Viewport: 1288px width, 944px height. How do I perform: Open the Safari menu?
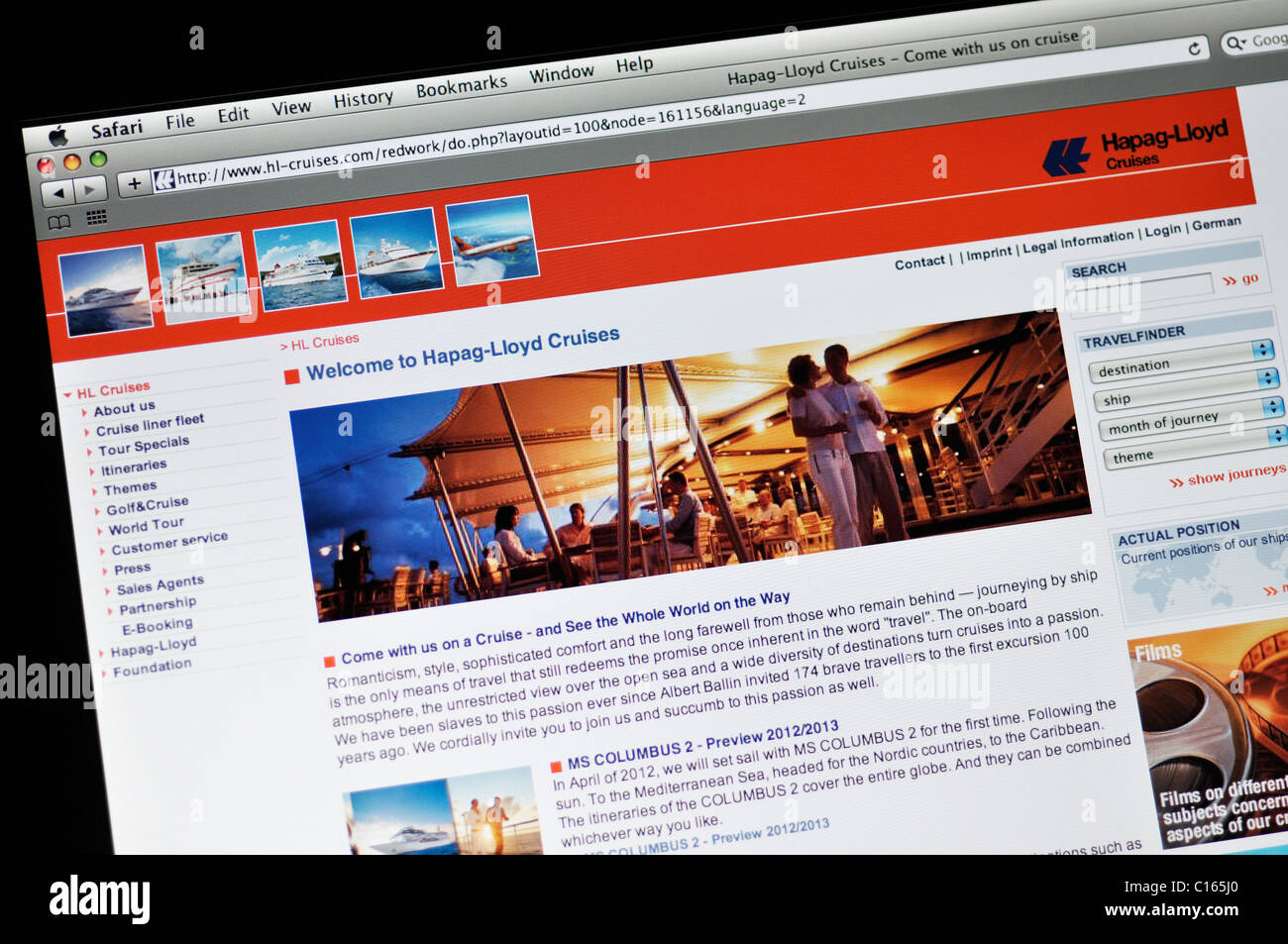[117, 129]
